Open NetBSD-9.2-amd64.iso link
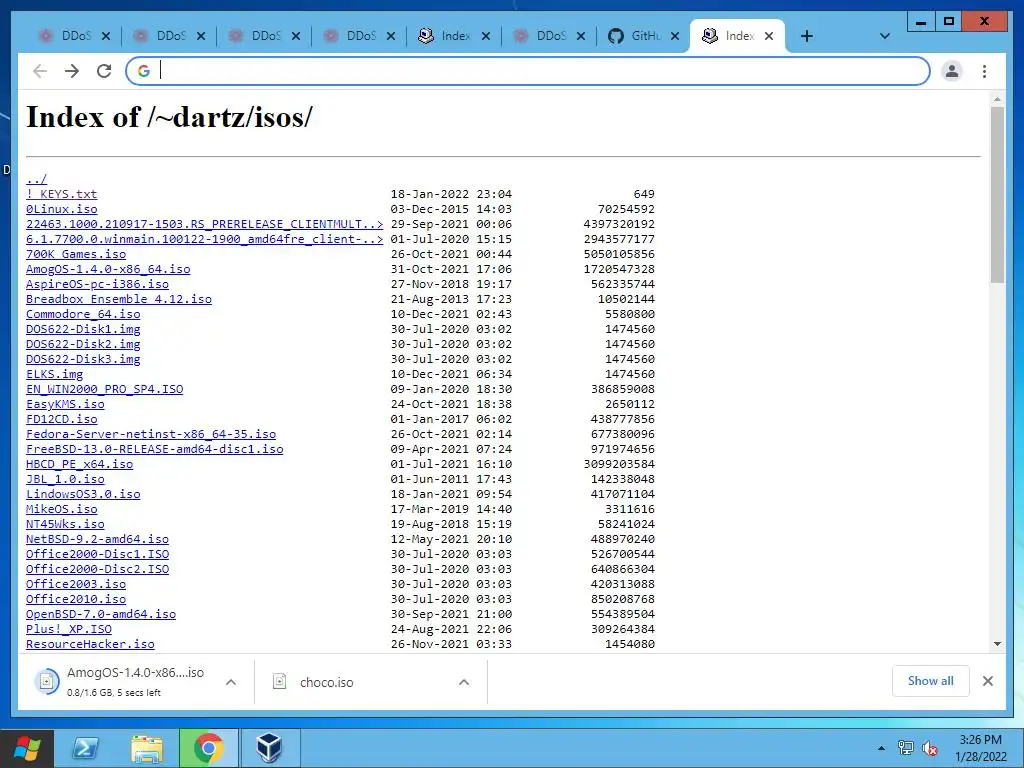1024x768 pixels. click(x=97, y=539)
